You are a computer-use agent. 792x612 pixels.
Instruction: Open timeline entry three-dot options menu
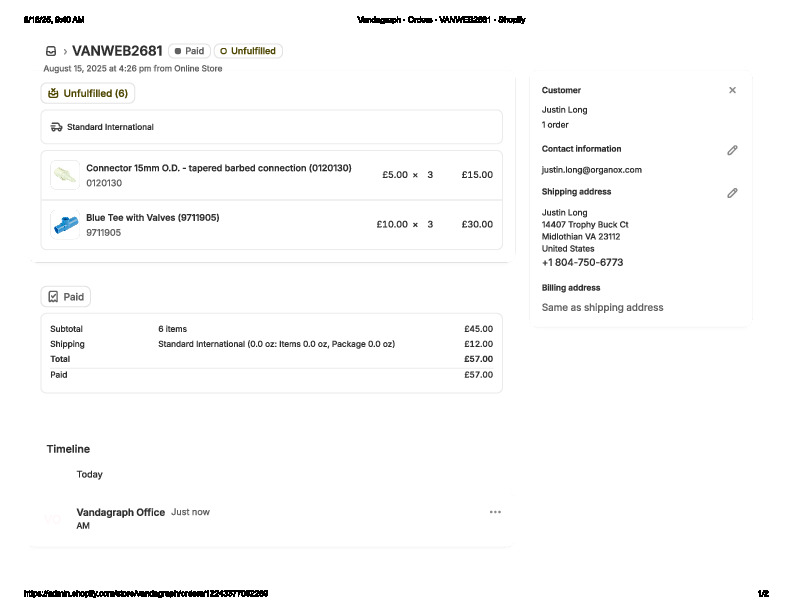pyautogui.click(x=495, y=512)
